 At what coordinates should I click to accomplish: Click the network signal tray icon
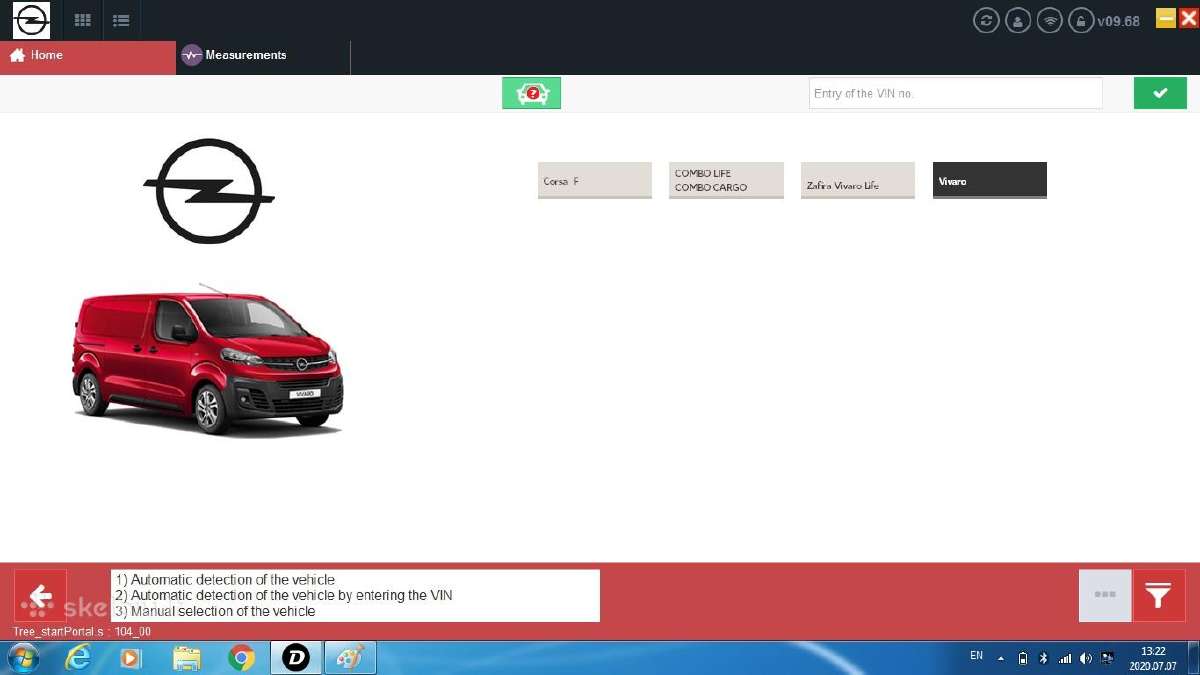(1065, 658)
